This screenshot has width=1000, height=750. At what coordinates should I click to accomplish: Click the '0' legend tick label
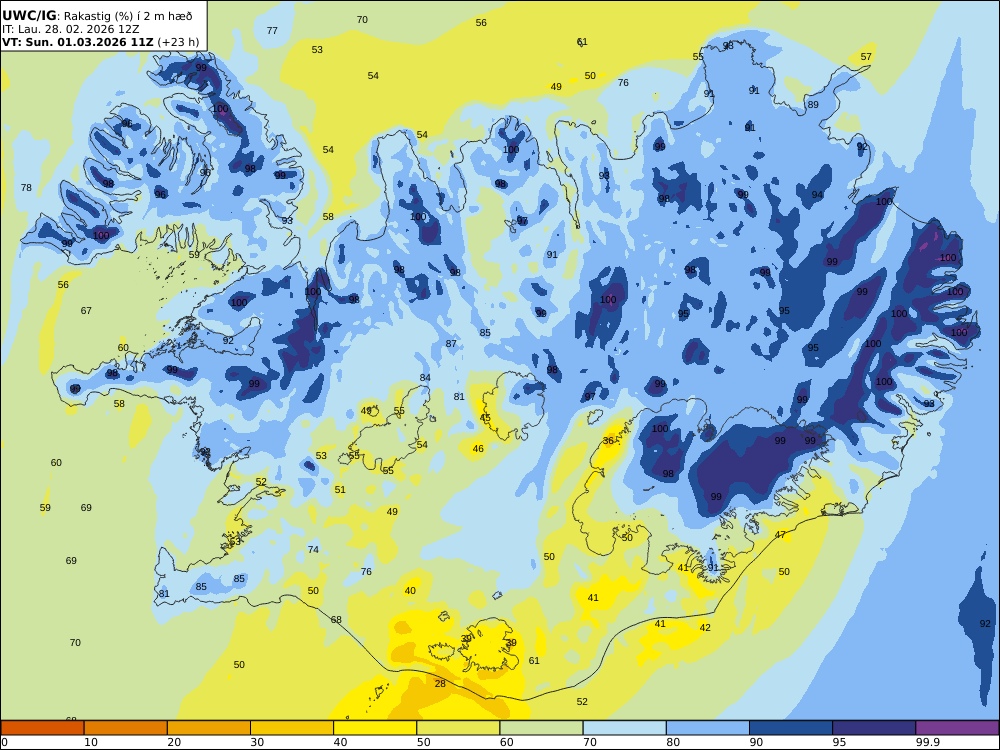[x=4, y=742]
